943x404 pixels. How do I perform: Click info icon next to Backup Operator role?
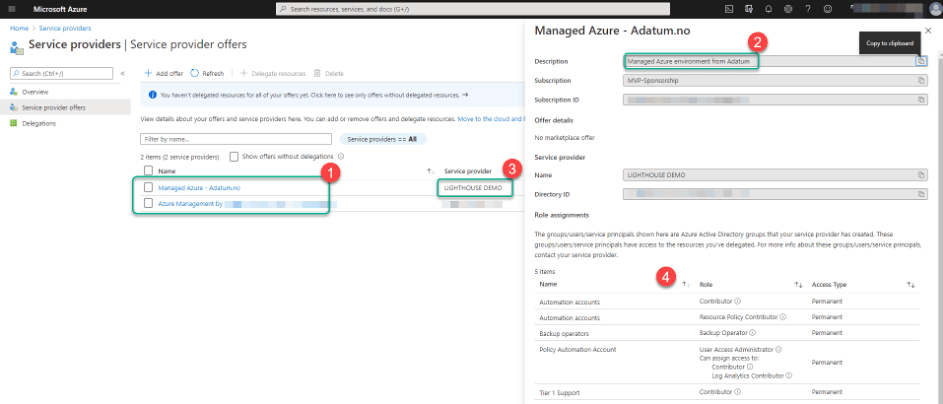click(x=753, y=332)
